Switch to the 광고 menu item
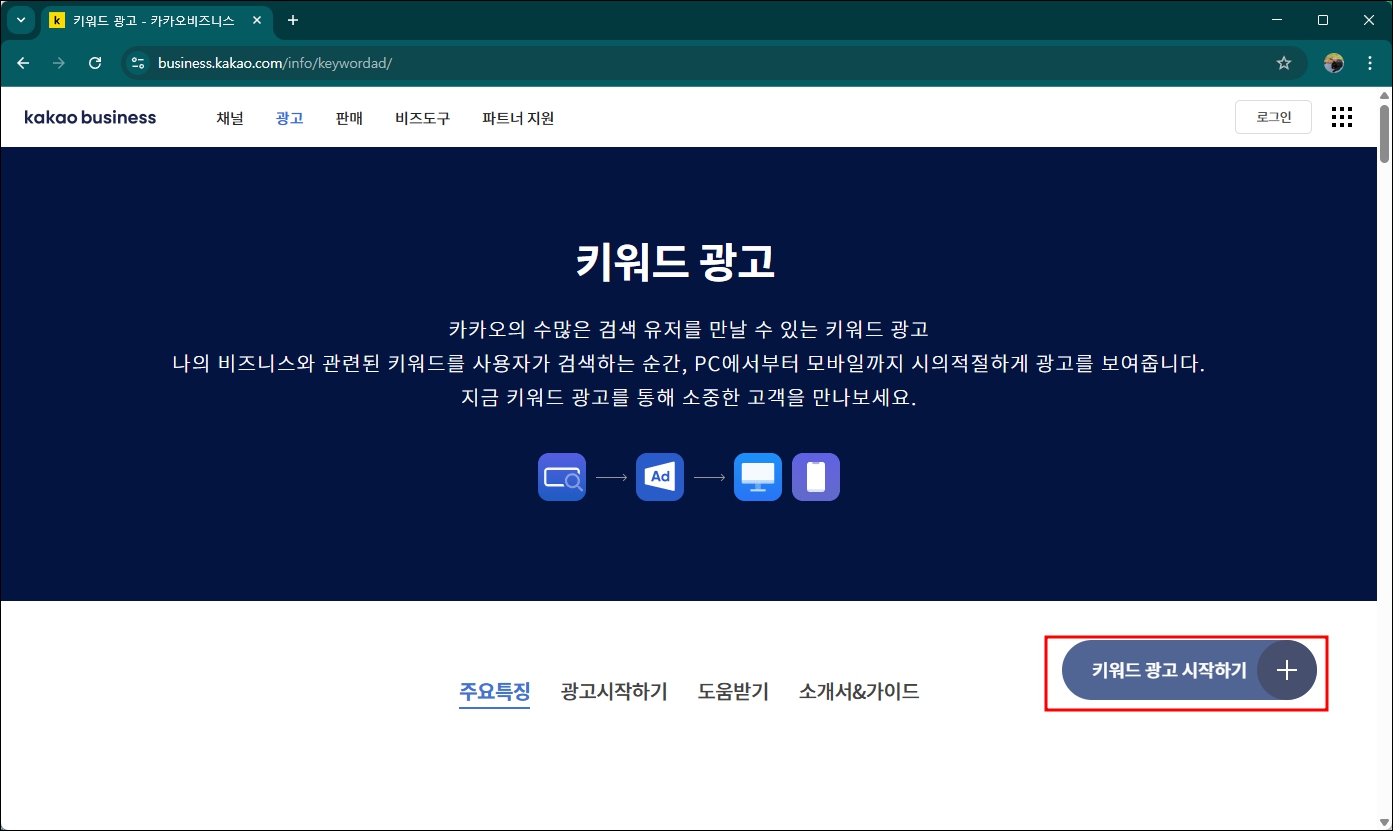 [289, 117]
